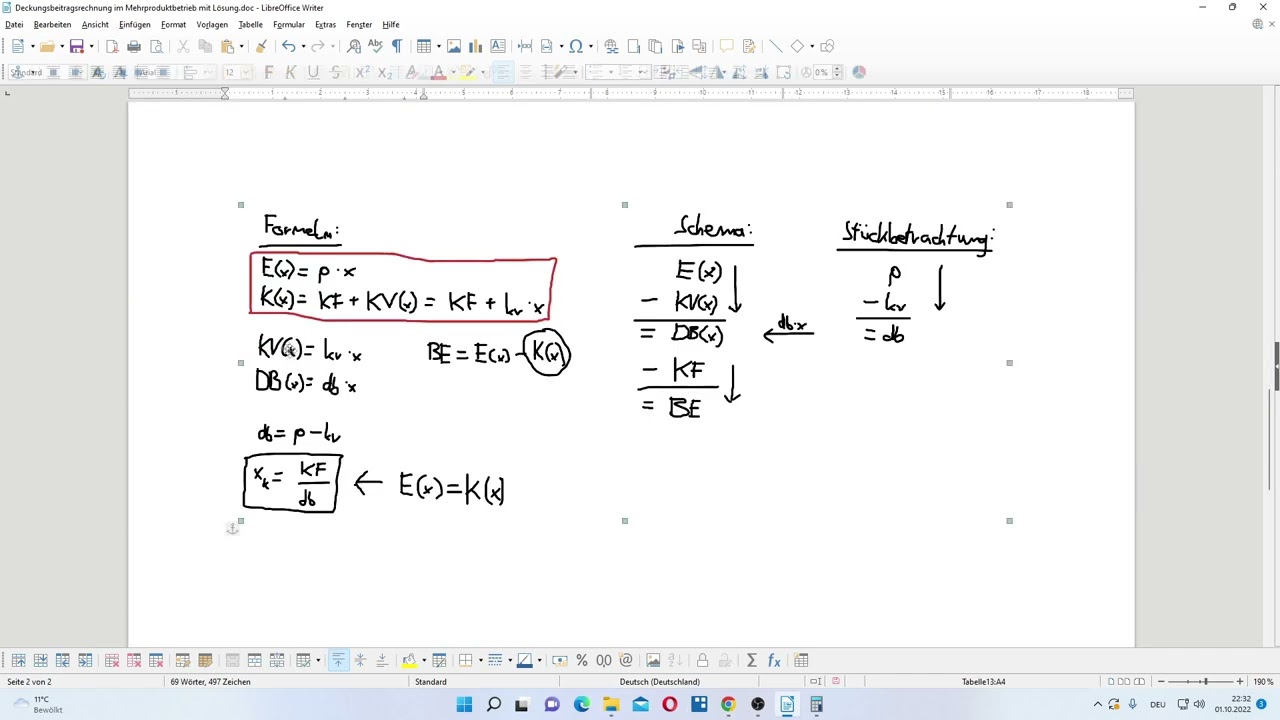Run the spelling check (Abc icon)
This screenshot has width=1280, height=720.
point(375,46)
